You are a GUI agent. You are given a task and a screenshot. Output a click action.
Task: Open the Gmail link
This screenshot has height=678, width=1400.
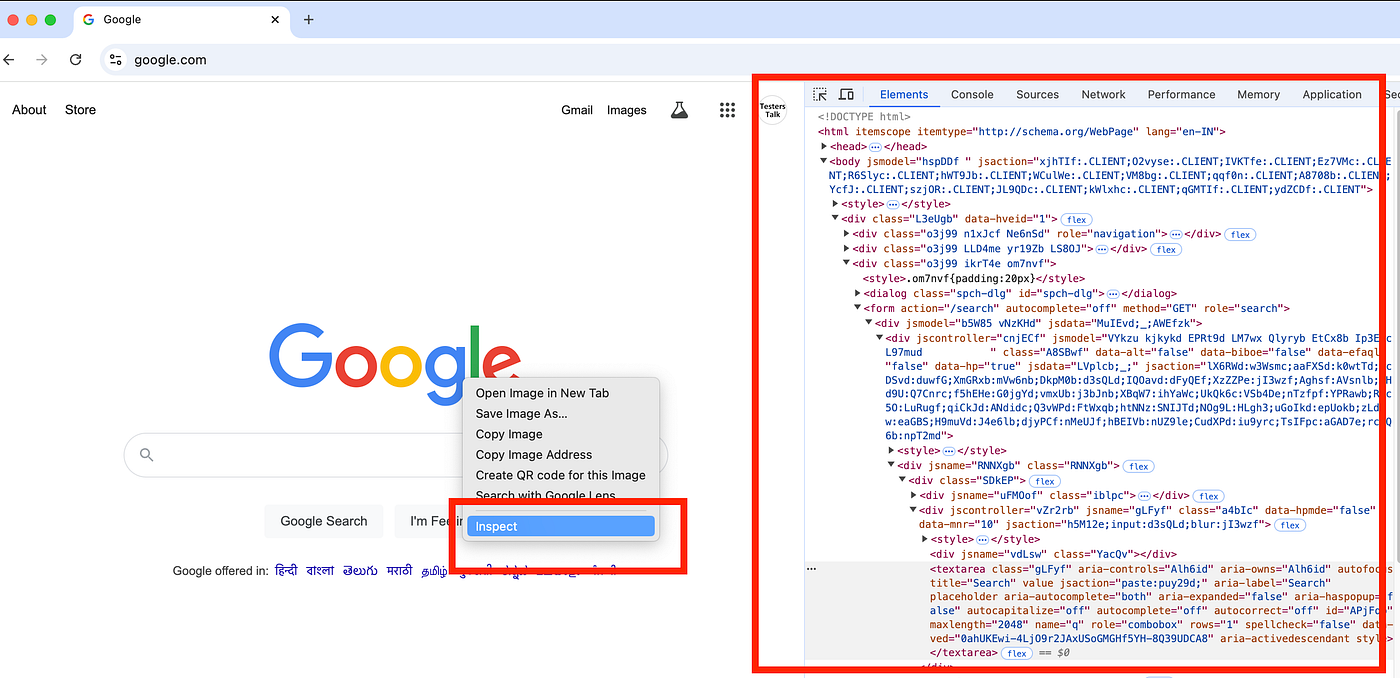[577, 110]
